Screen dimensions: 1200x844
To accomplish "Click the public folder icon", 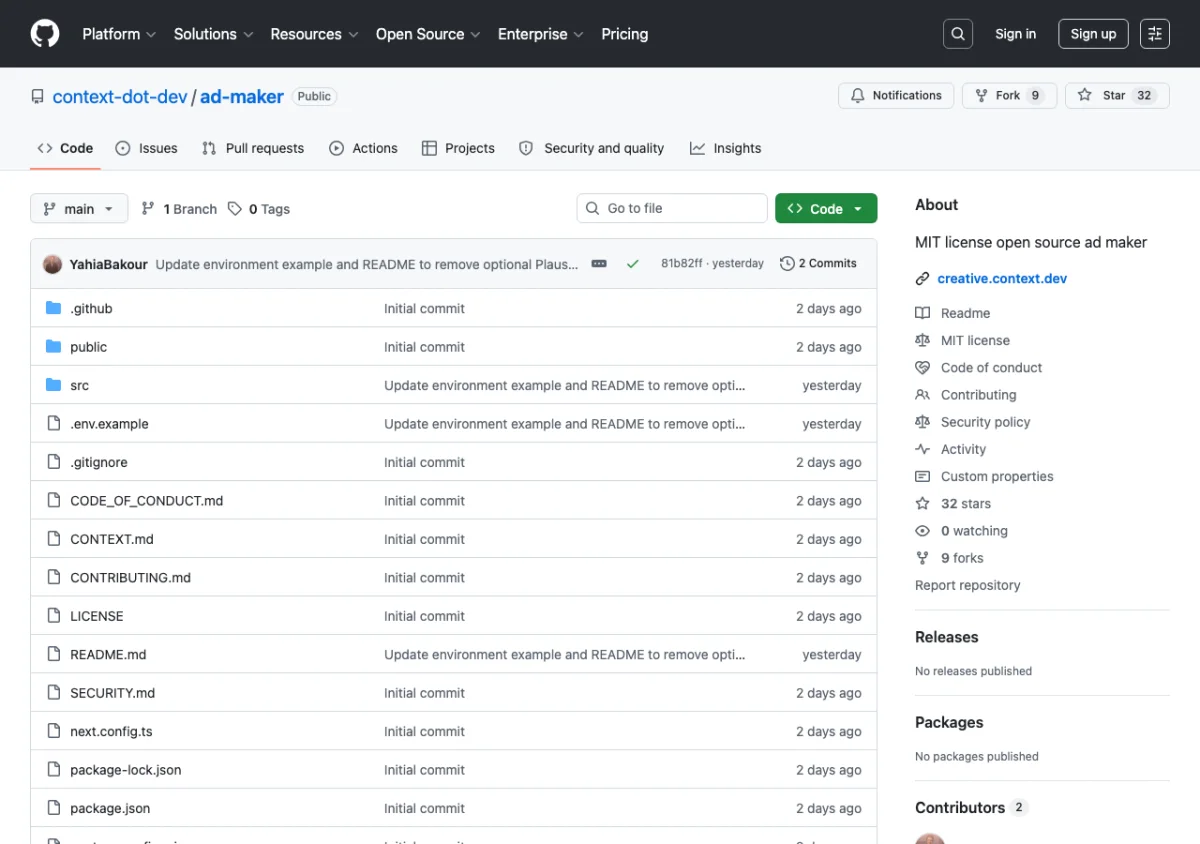I will [54, 347].
